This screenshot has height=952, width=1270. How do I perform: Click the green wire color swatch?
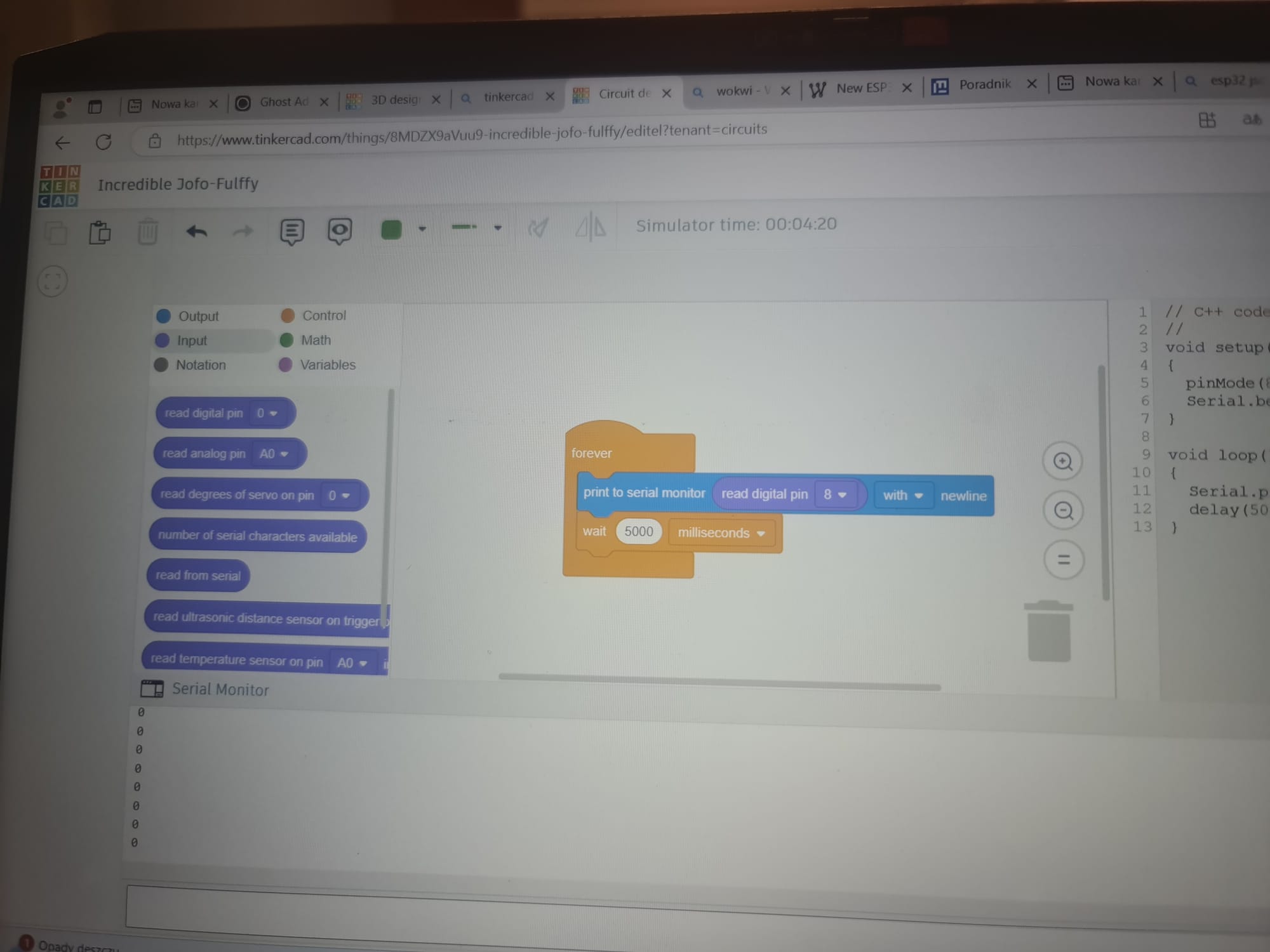coord(391,229)
